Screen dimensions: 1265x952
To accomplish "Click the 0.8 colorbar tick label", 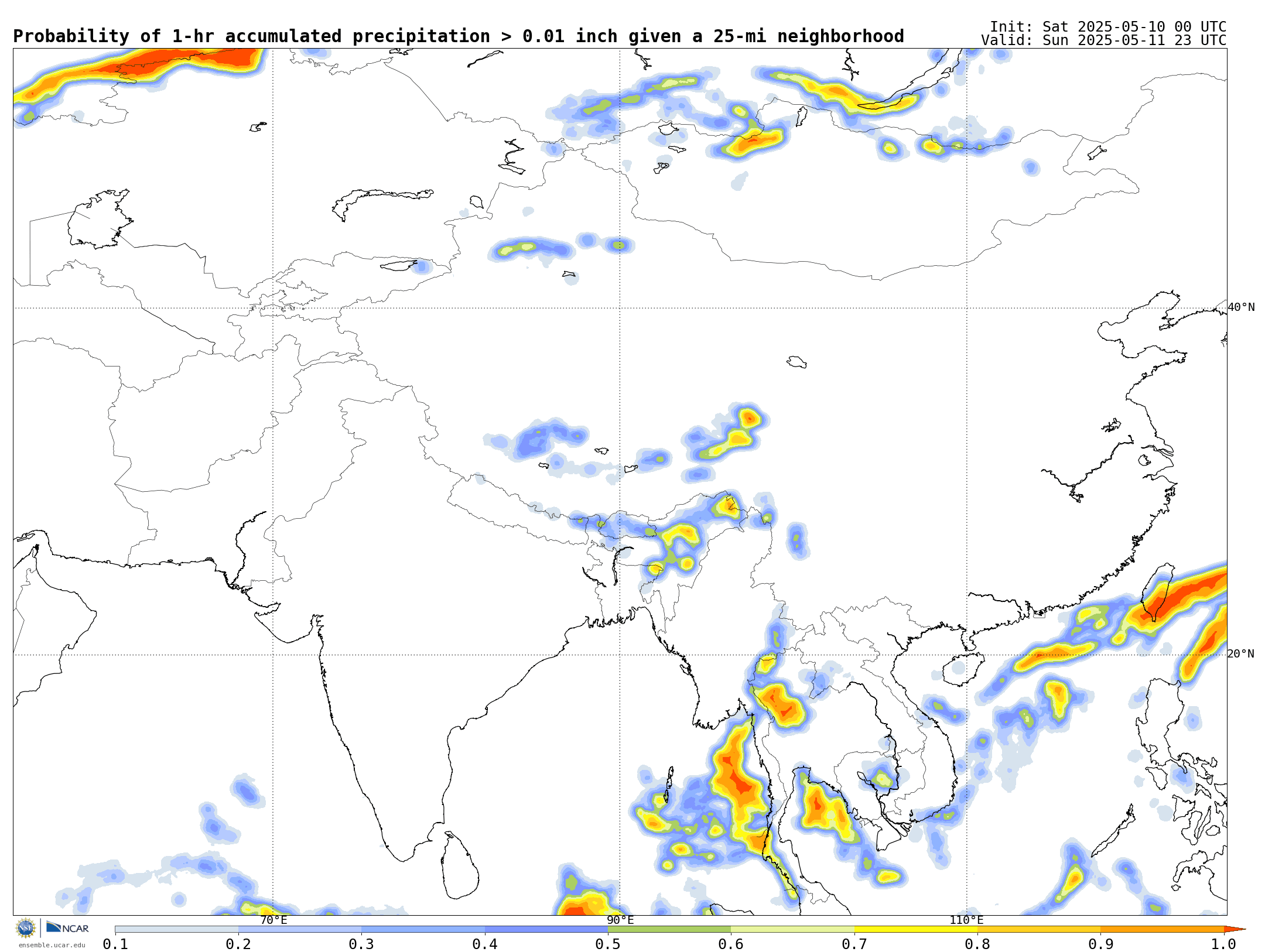I will pyautogui.click(x=977, y=944).
